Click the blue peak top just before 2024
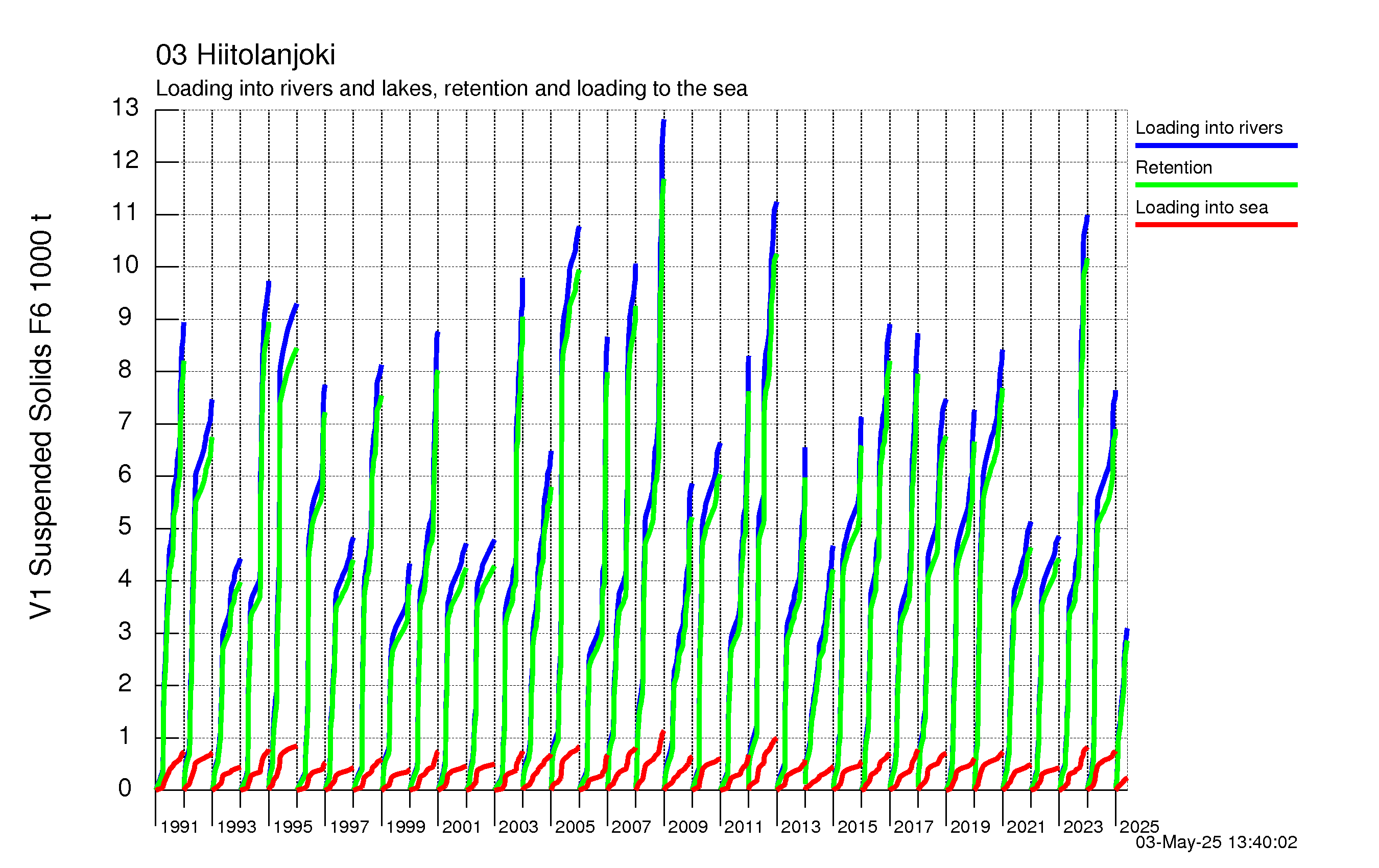Screen dimensions: 1379x868 pyautogui.click(x=1087, y=218)
